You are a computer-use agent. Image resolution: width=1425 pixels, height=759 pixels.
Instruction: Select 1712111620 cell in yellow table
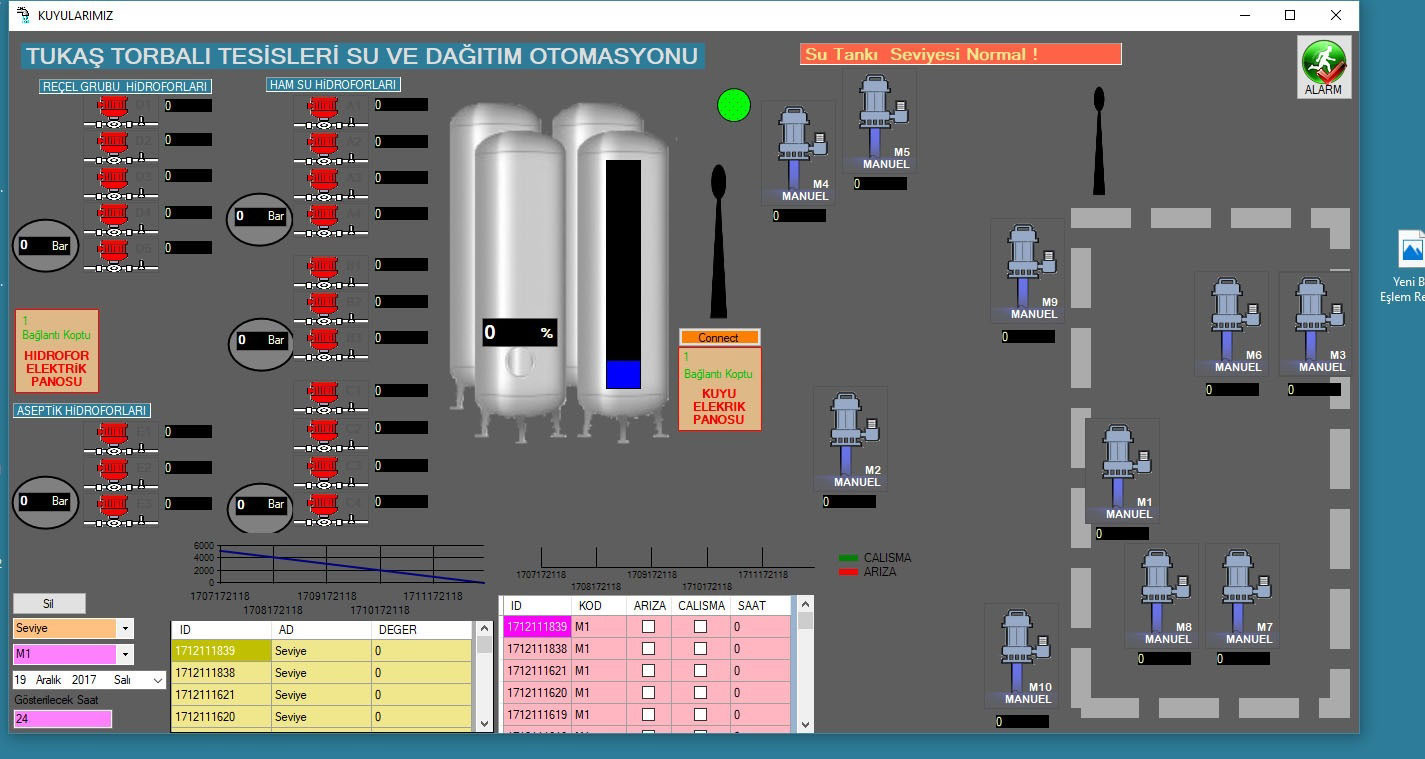221,717
